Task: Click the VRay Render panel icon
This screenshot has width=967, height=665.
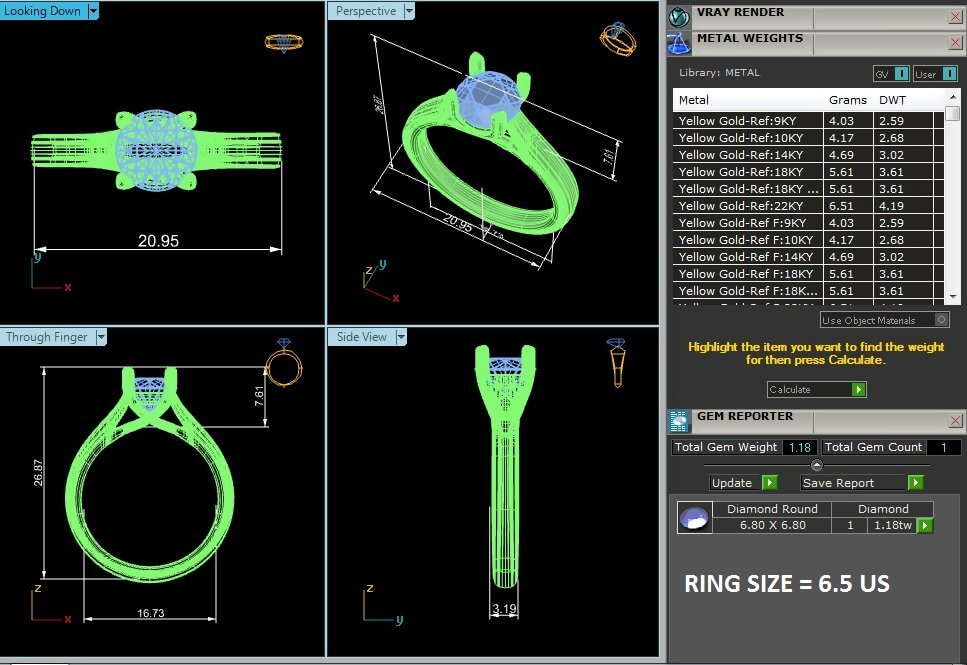Action: click(680, 17)
